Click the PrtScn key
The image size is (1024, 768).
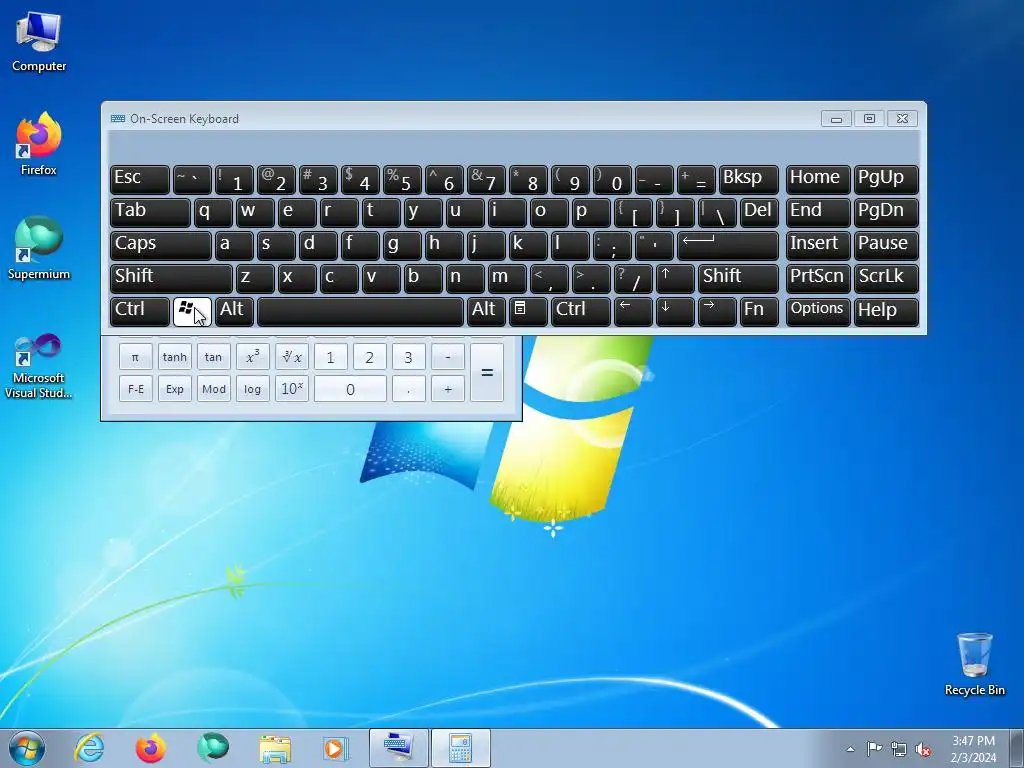(x=818, y=279)
